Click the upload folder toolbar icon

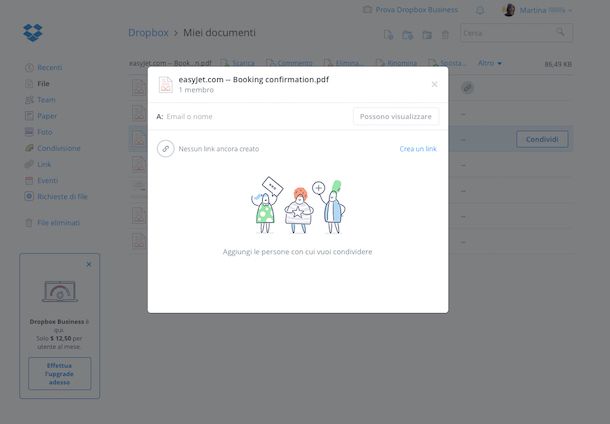pyautogui.click(x=407, y=35)
